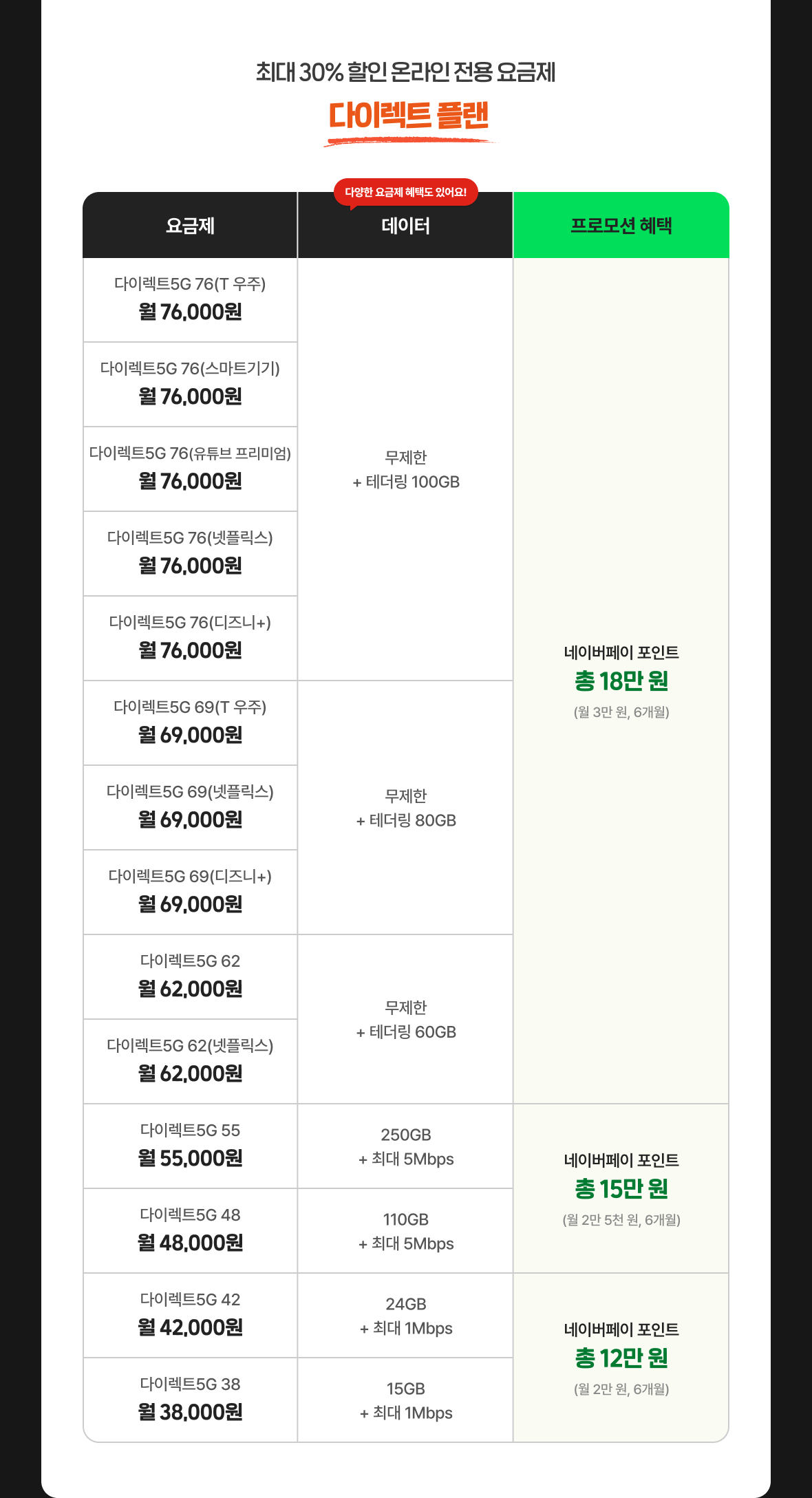The width and height of the screenshot is (812, 1498).
Task: Click the 무제한 + 테더링 100GB data cell
Action: [x=405, y=469]
